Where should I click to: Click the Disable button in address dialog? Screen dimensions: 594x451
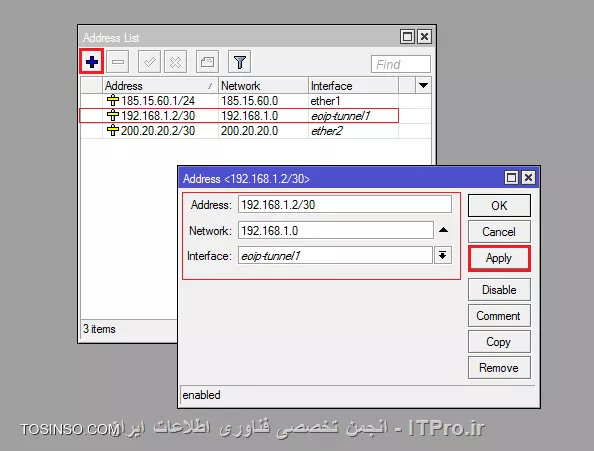[499, 290]
